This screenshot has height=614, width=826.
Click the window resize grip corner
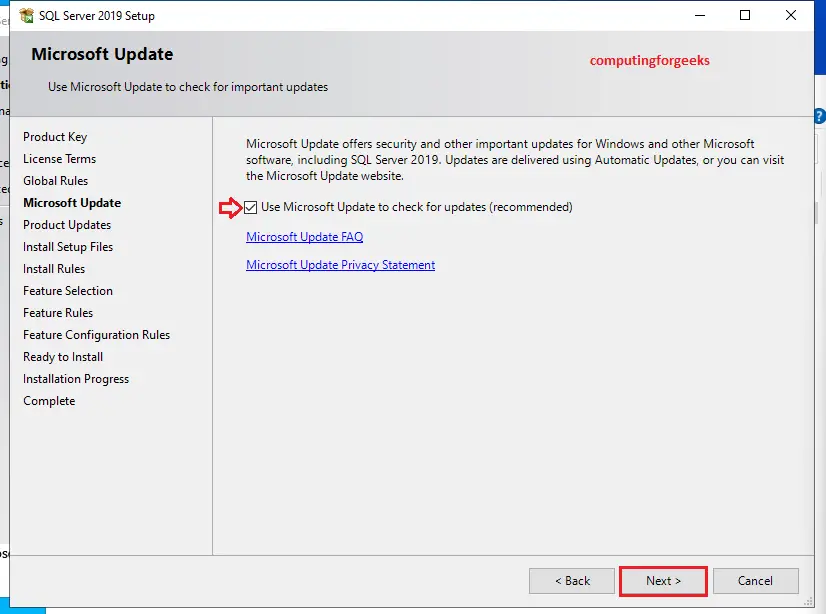(808, 601)
